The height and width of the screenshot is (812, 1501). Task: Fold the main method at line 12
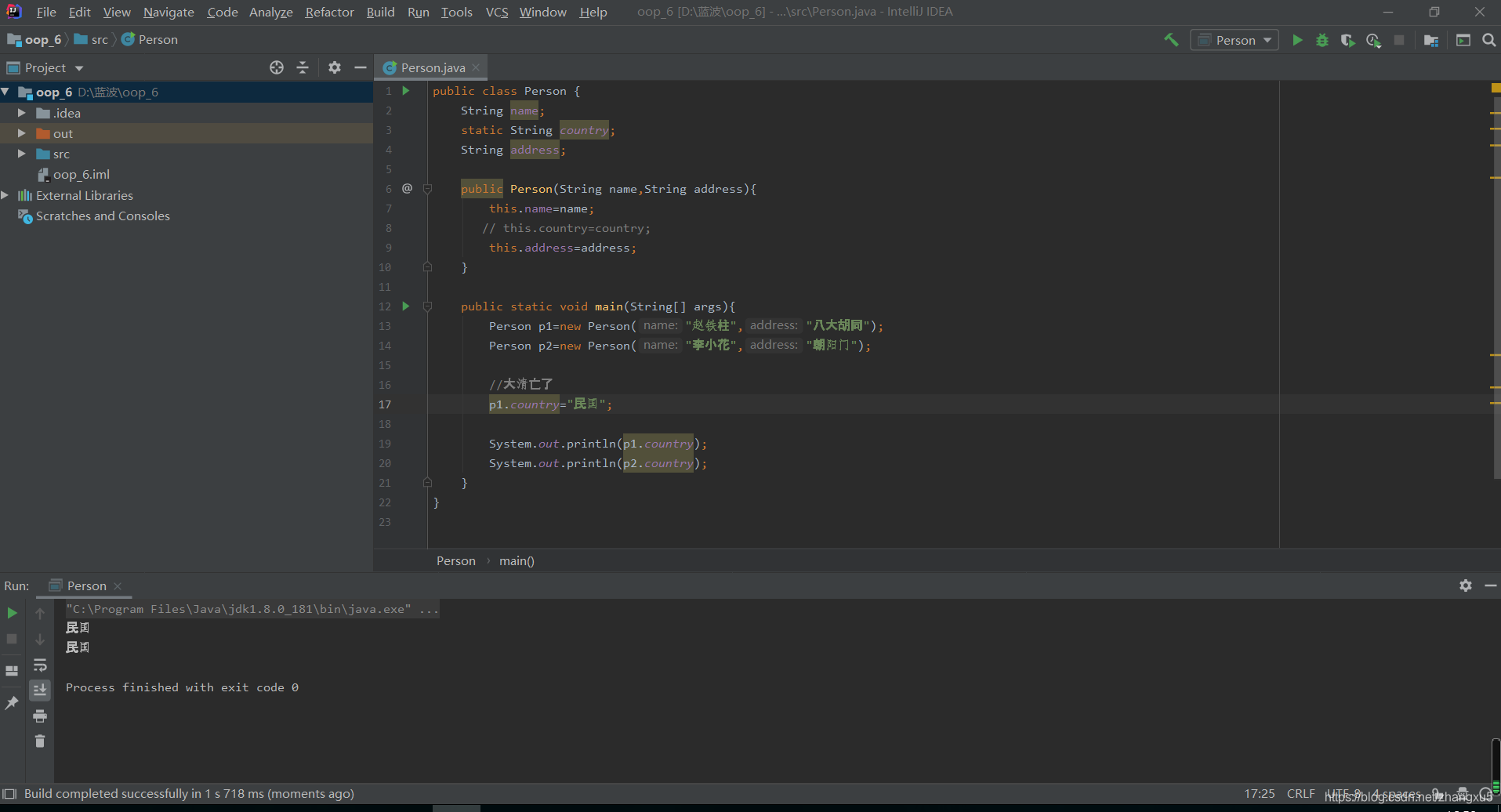pyautogui.click(x=428, y=306)
